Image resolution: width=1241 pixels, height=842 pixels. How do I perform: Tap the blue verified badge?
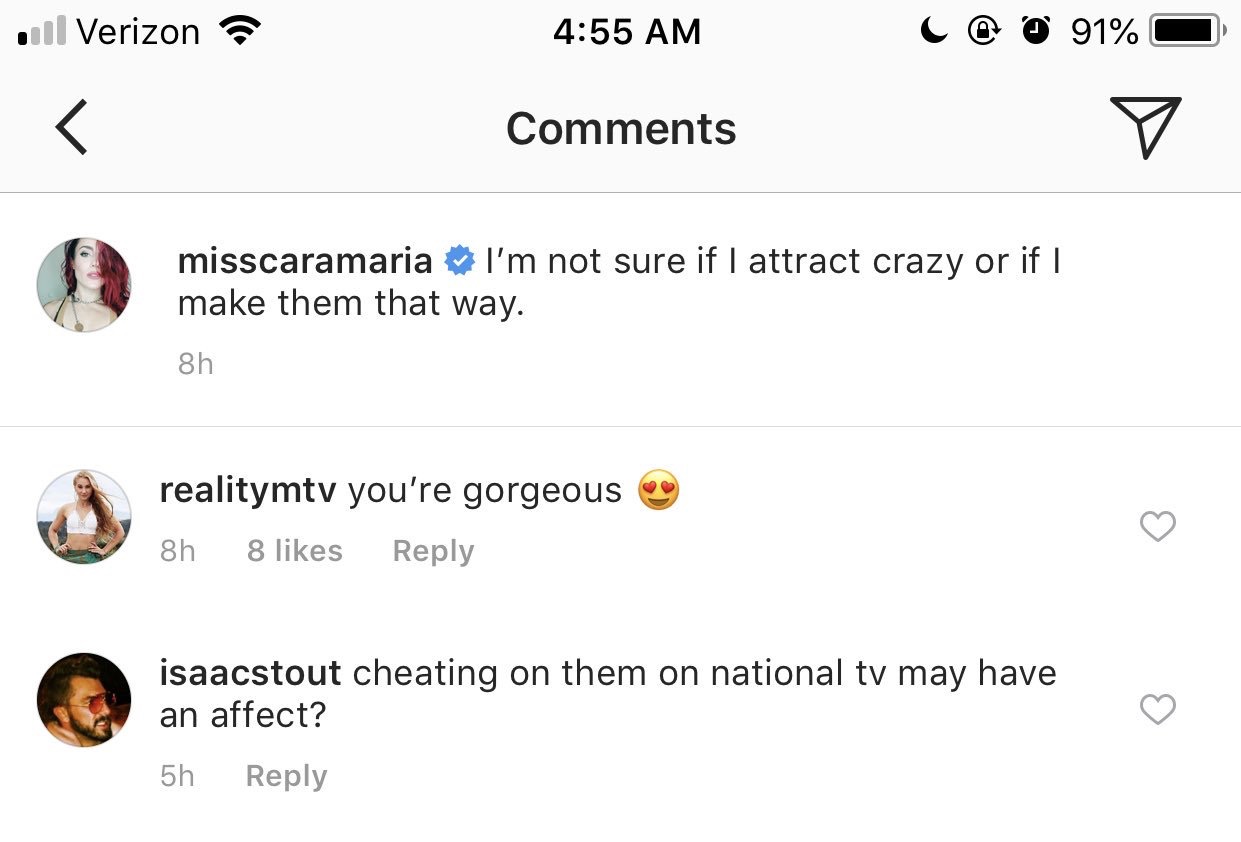coord(459,261)
